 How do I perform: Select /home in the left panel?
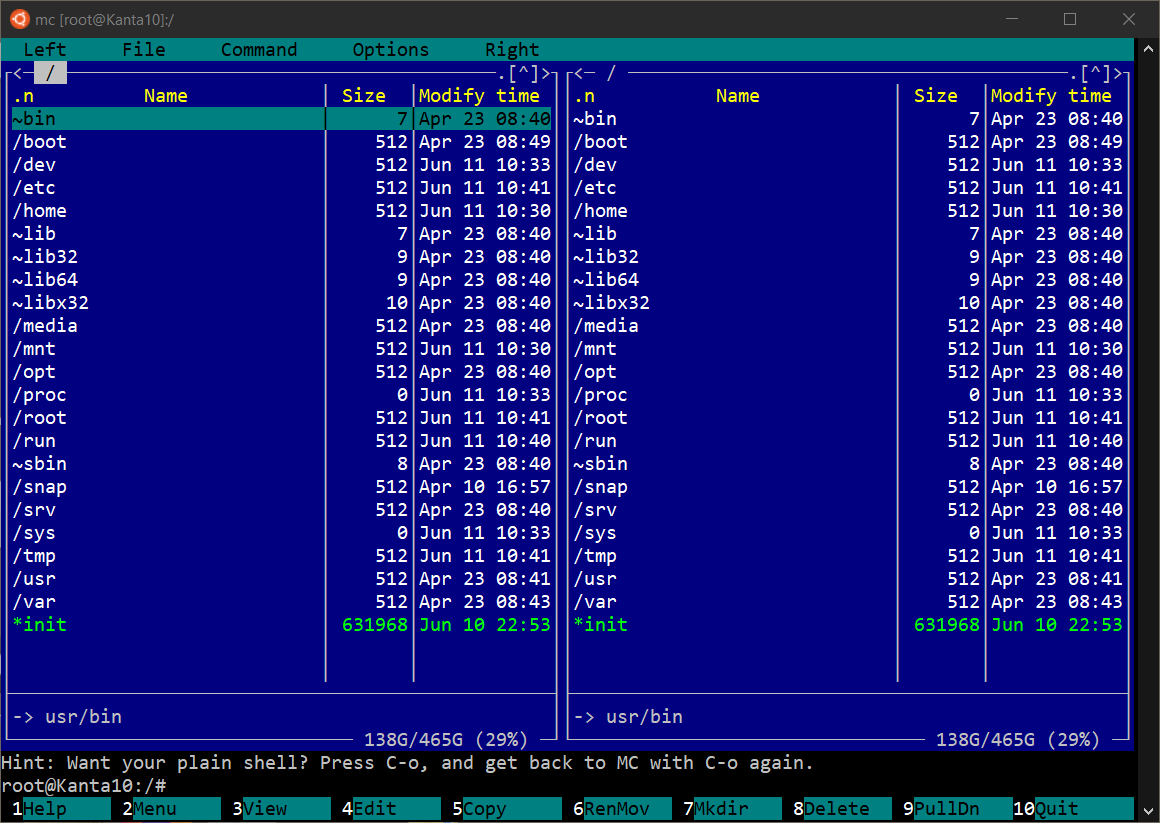coord(281,211)
